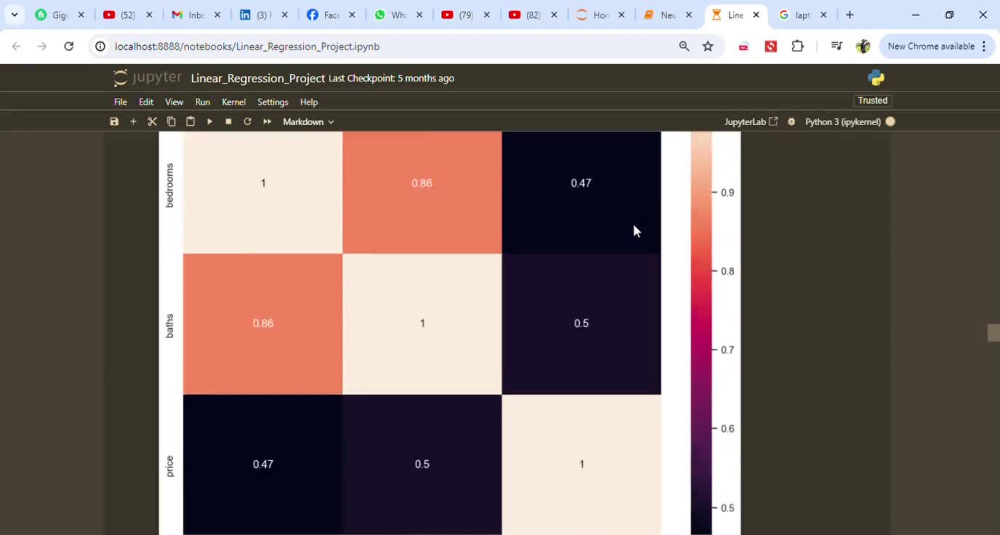Go back to the previous page

(x=17, y=46)
